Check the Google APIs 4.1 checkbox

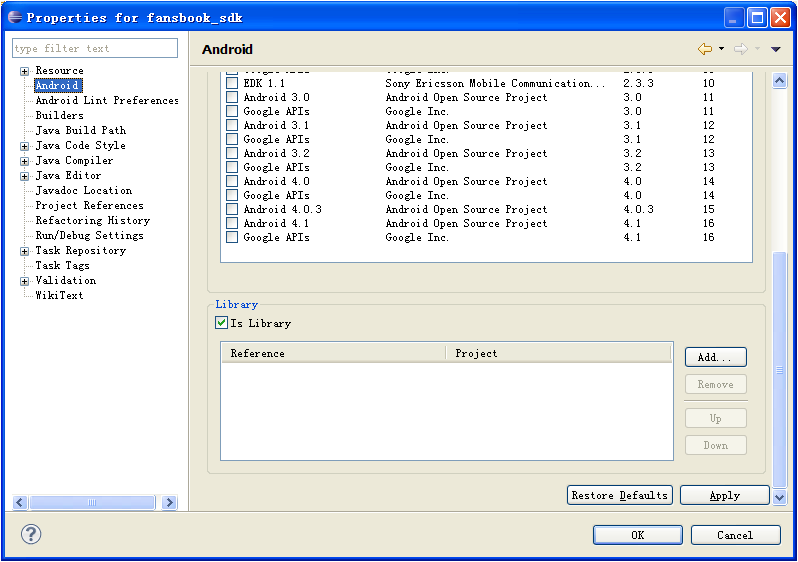[232, 237]
